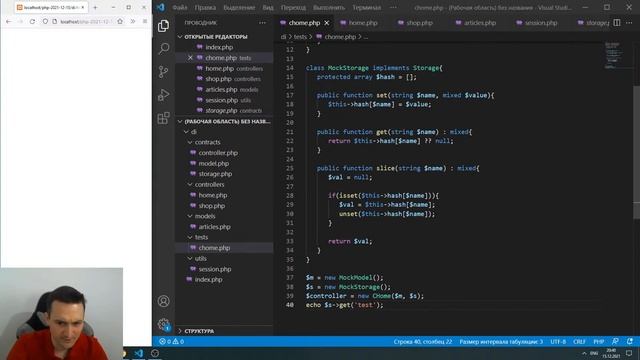This screenshot has width=640, height=360.
Task: Open the Терминал menu
Action: click(x=367, y=7)
